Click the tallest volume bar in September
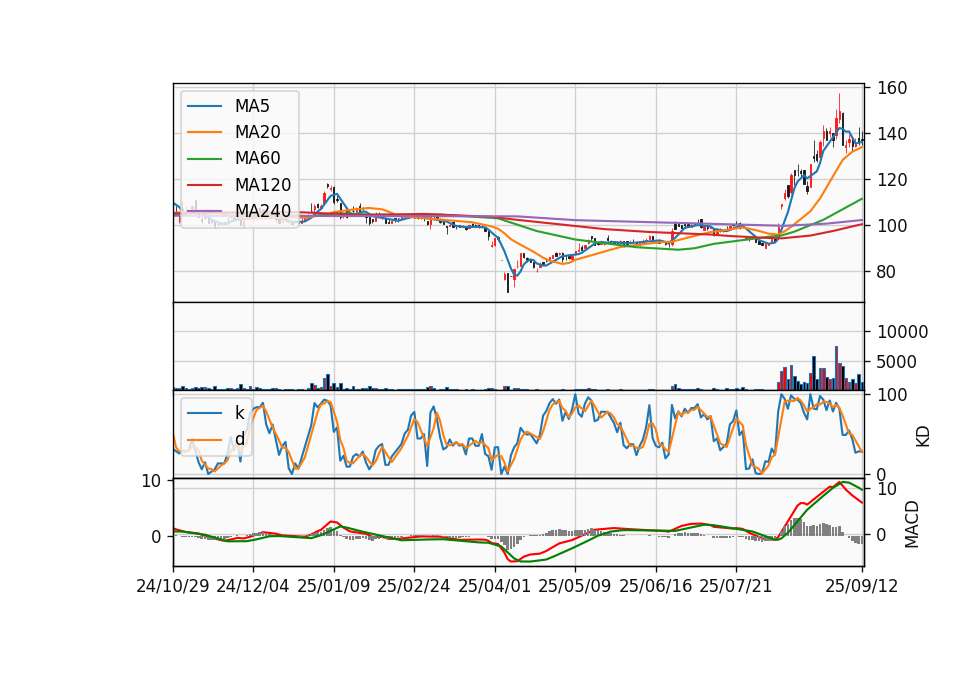Viewport: 960px width, 690px height. (x=836, y=369)
